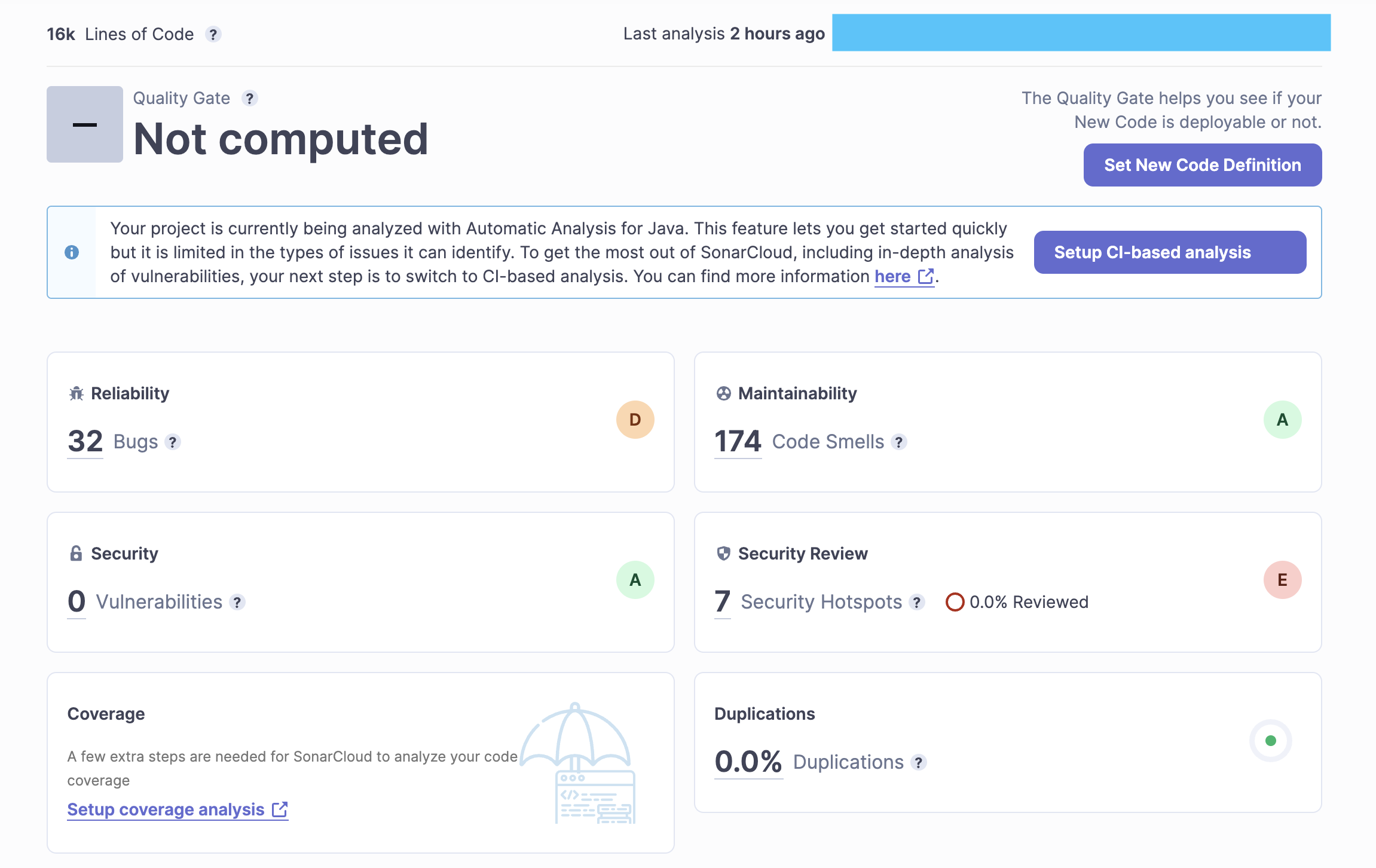Click the Reliability D rating badge

(635, 420)
